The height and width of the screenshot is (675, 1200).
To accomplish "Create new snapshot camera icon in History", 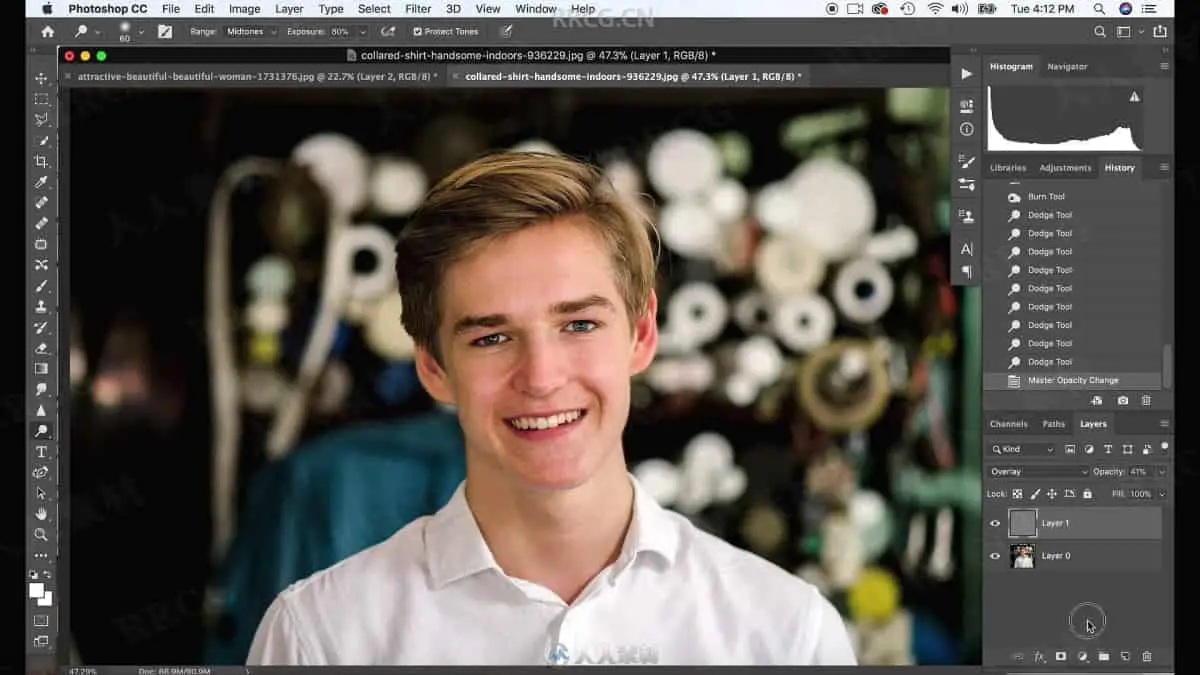I will tap(1123, 400).
